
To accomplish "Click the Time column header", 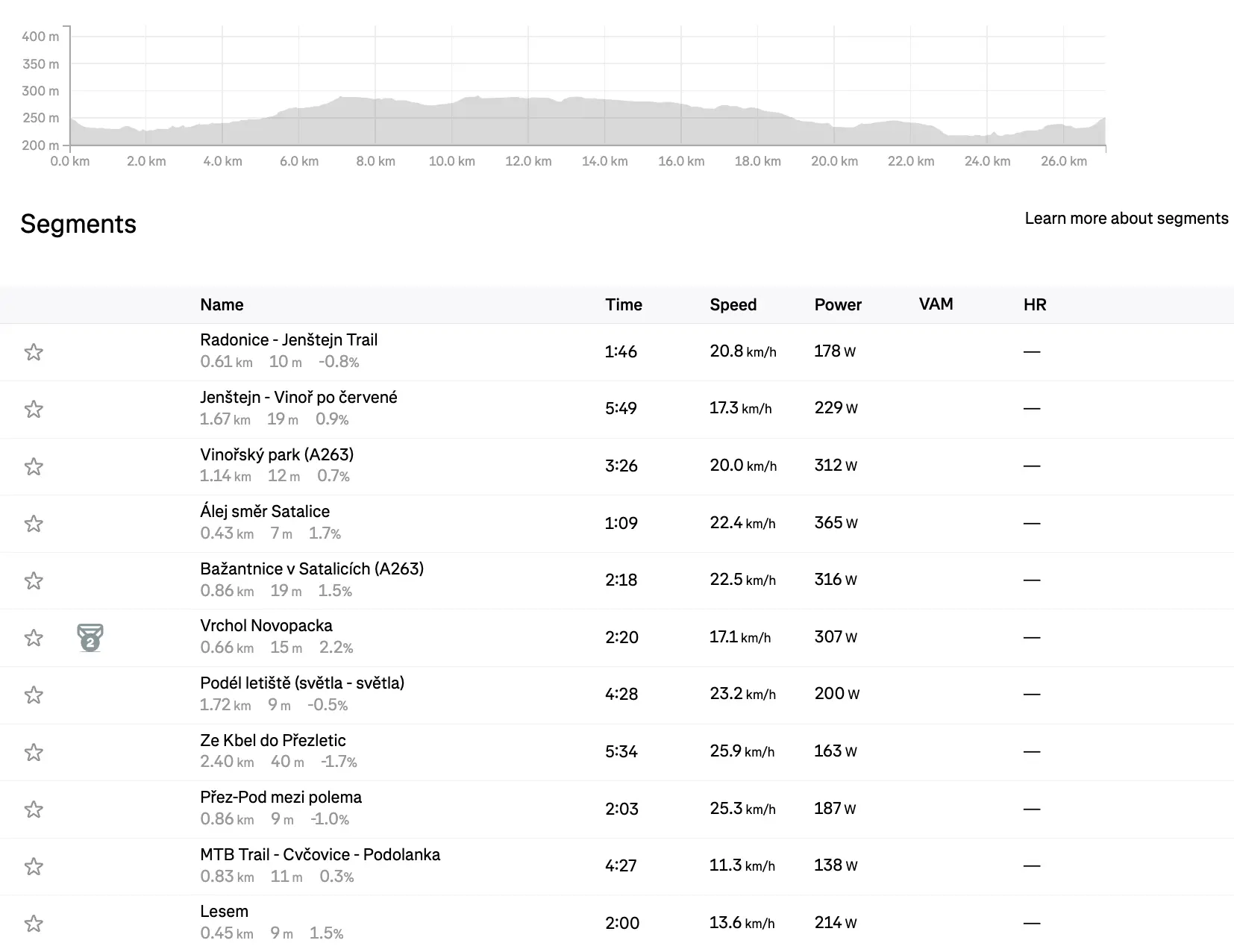I will [x=624, y=304].
